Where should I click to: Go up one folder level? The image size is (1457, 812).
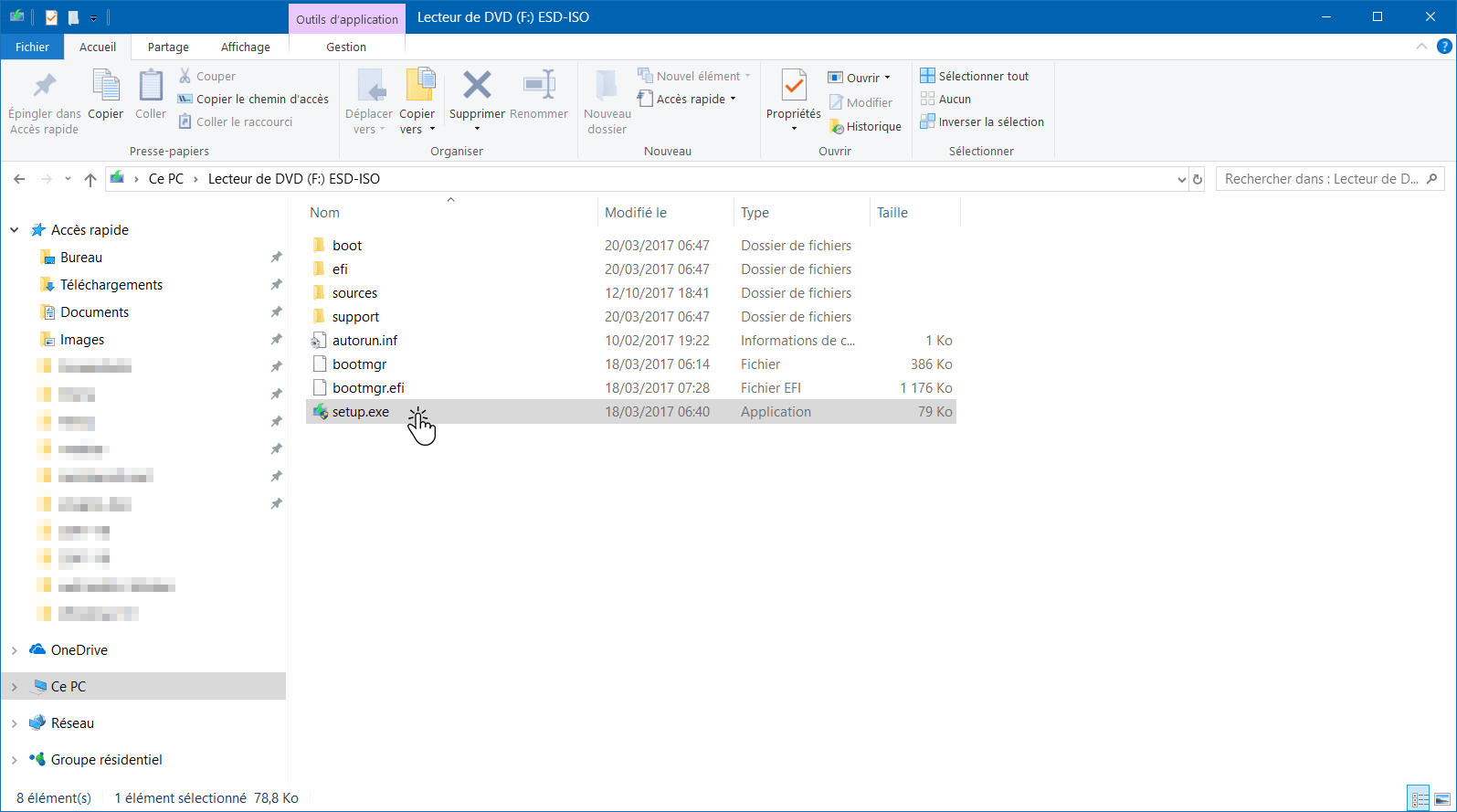(90, 179)
